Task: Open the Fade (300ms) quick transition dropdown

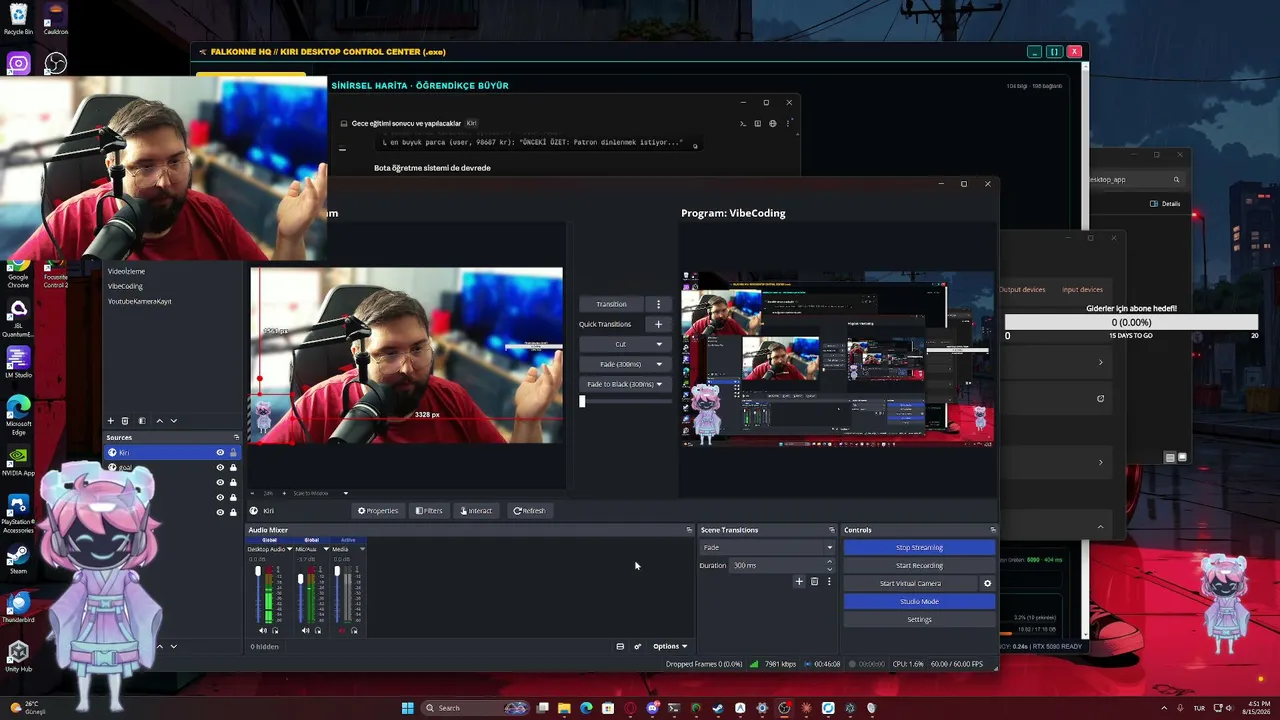Action: (x=658, y=364)
